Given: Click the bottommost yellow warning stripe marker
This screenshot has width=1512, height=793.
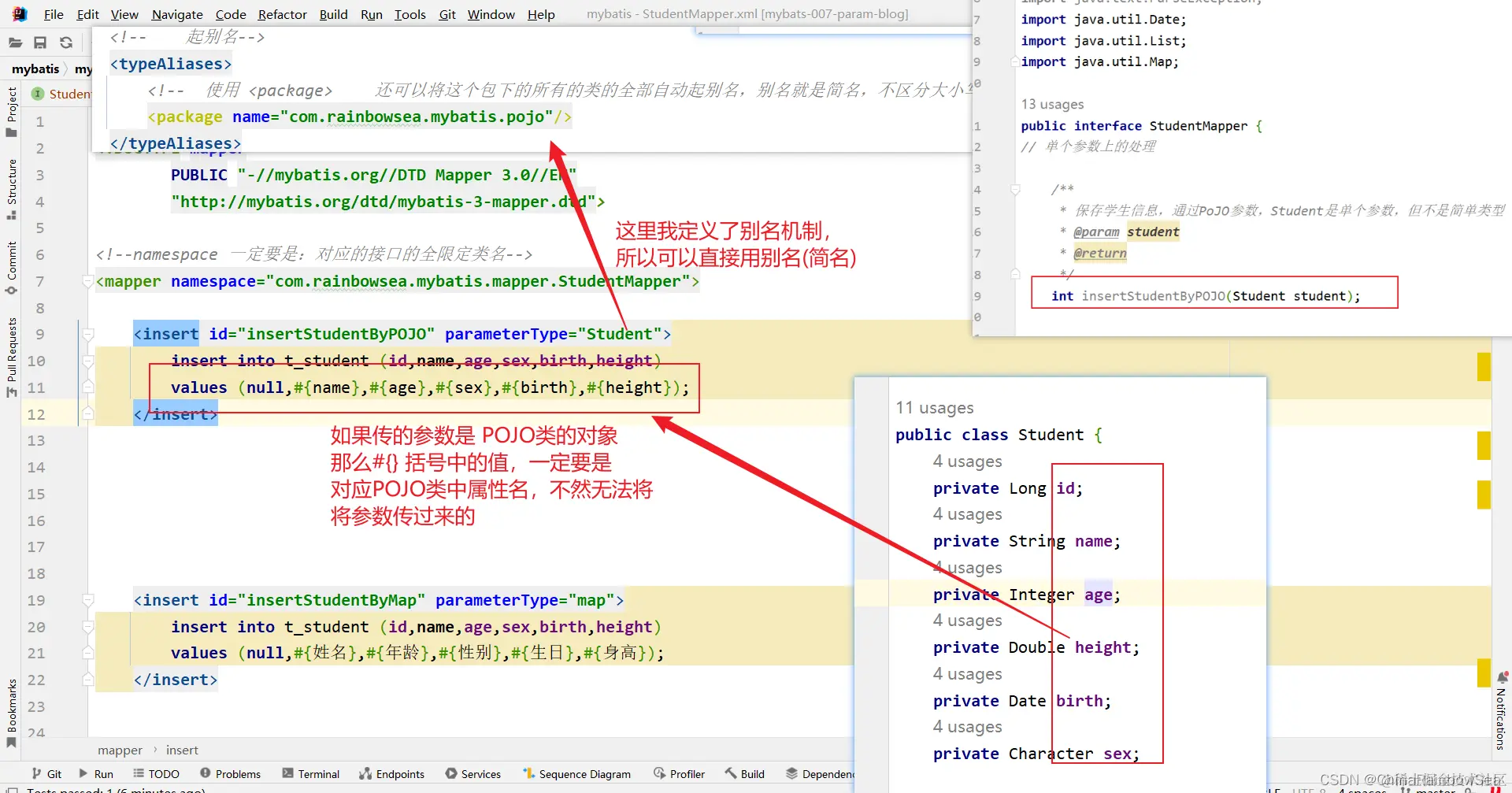Looking at the screenshot, I should [1484, 673].
